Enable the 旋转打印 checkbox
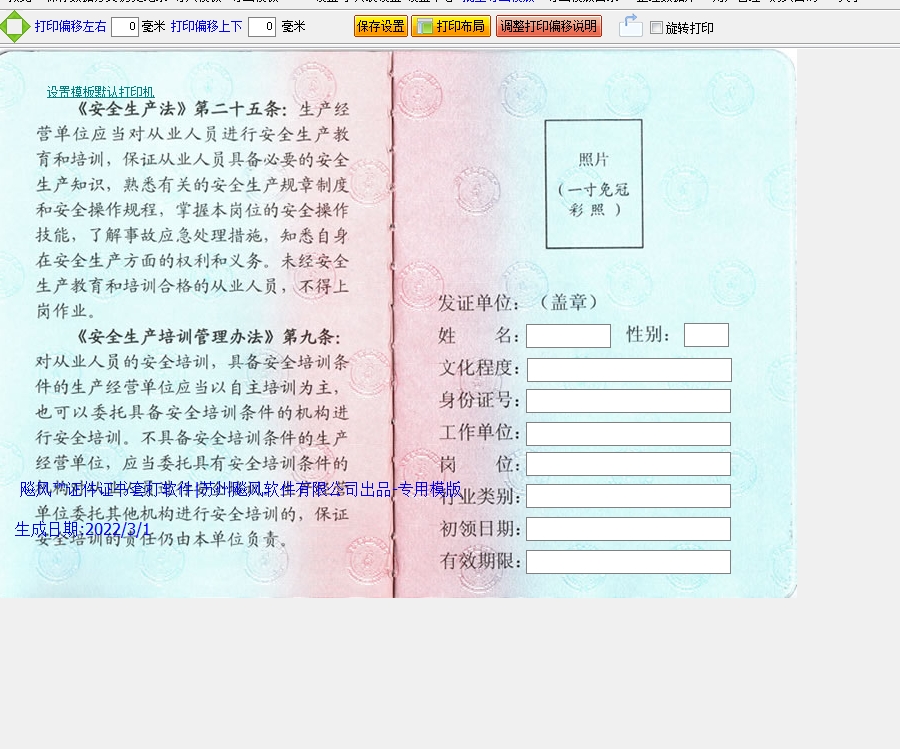This screenshot has width=900, height=749. 656,28
